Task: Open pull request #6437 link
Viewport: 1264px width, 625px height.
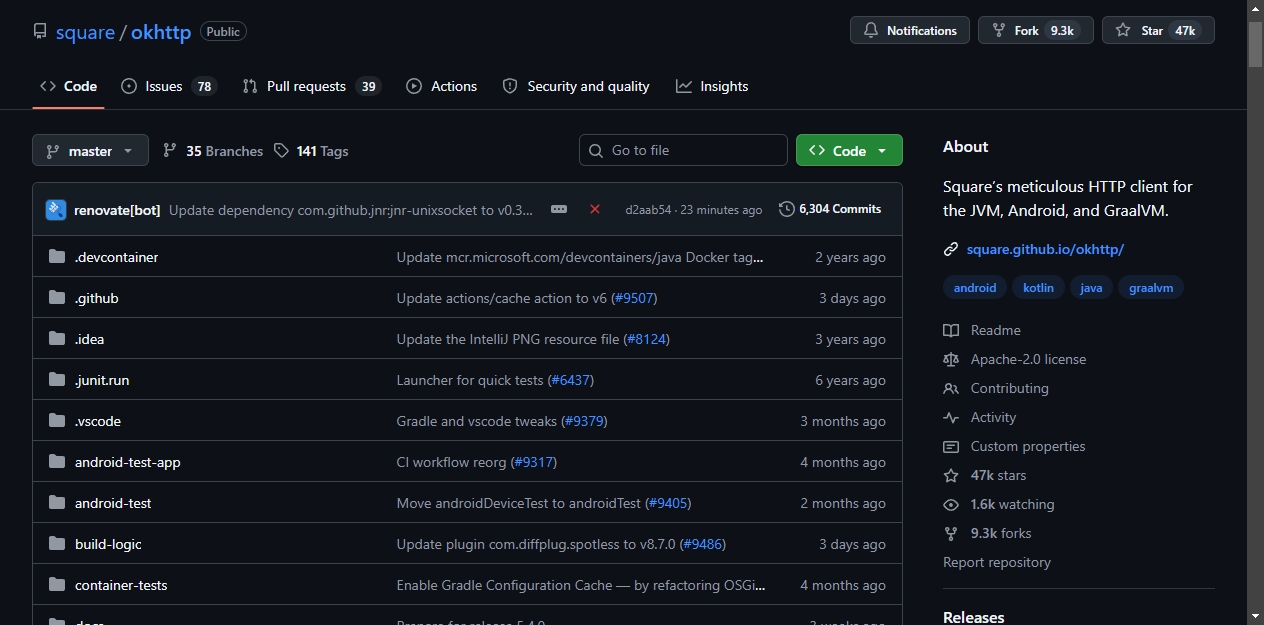Action: point(571,380)
